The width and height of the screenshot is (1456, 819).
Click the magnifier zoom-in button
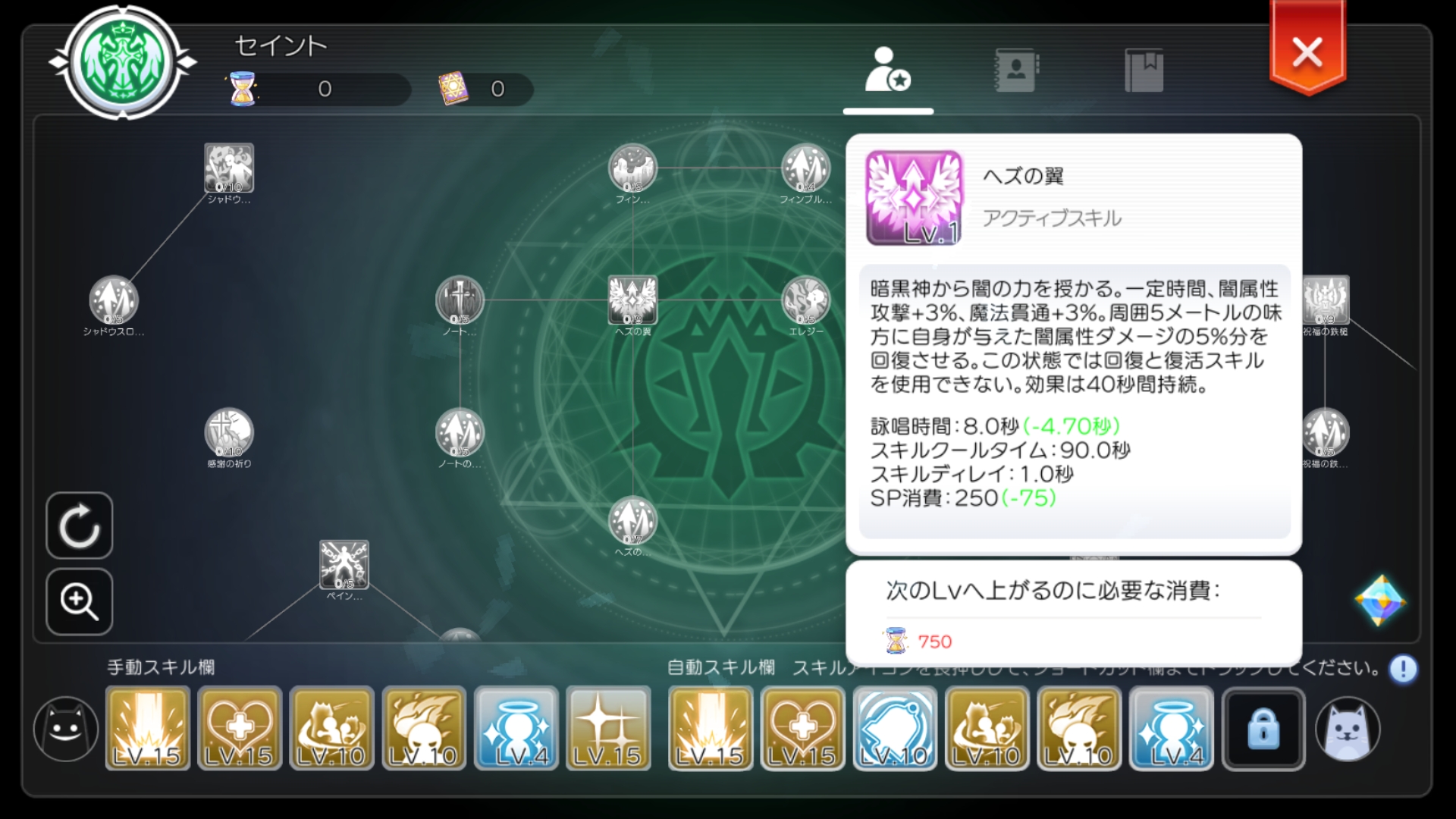80,601
